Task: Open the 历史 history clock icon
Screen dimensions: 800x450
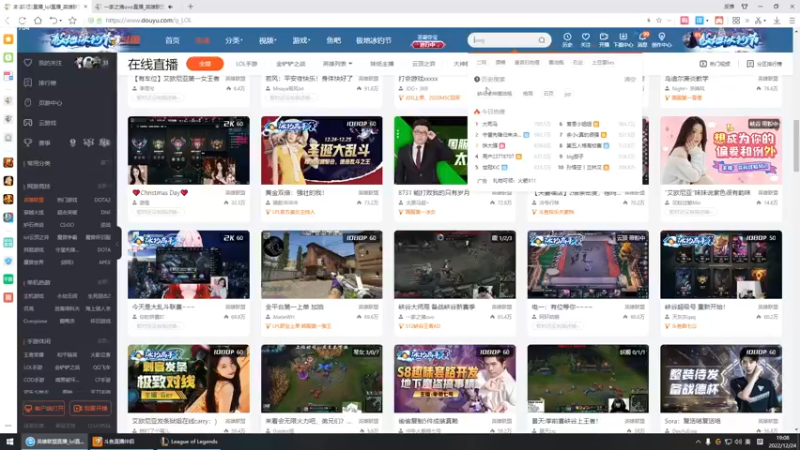Action: [567, 40]
